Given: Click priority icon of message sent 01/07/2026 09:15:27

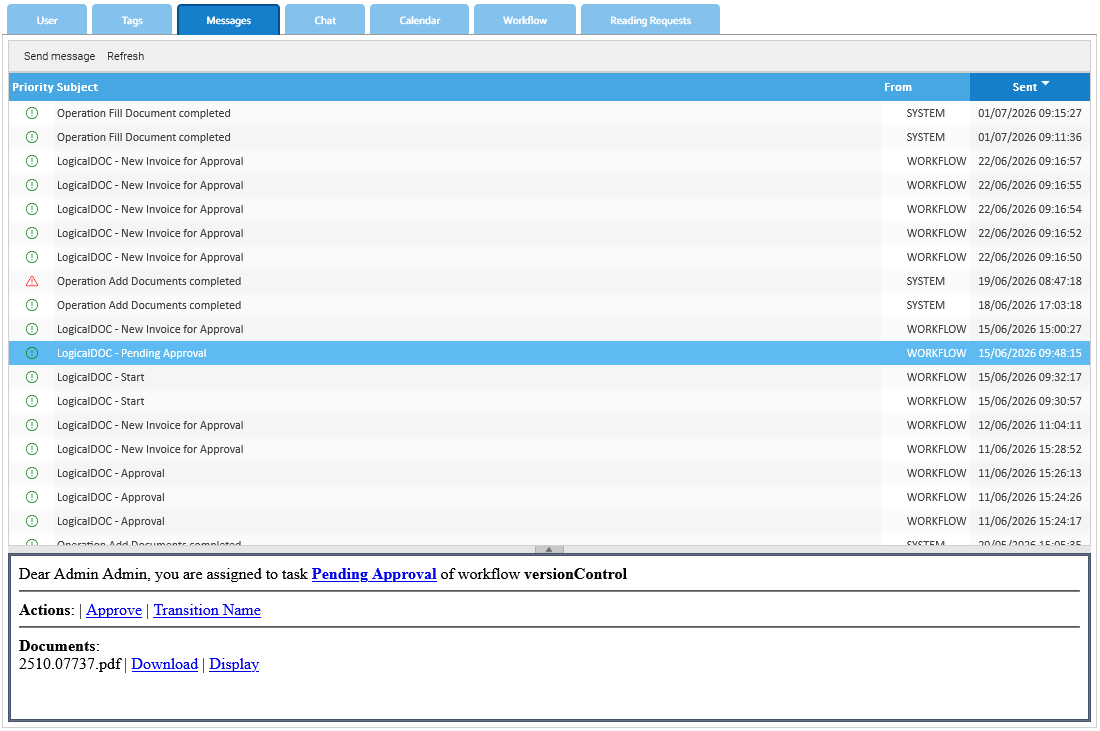Looking at the screenshot, I should tap(32, 113).
